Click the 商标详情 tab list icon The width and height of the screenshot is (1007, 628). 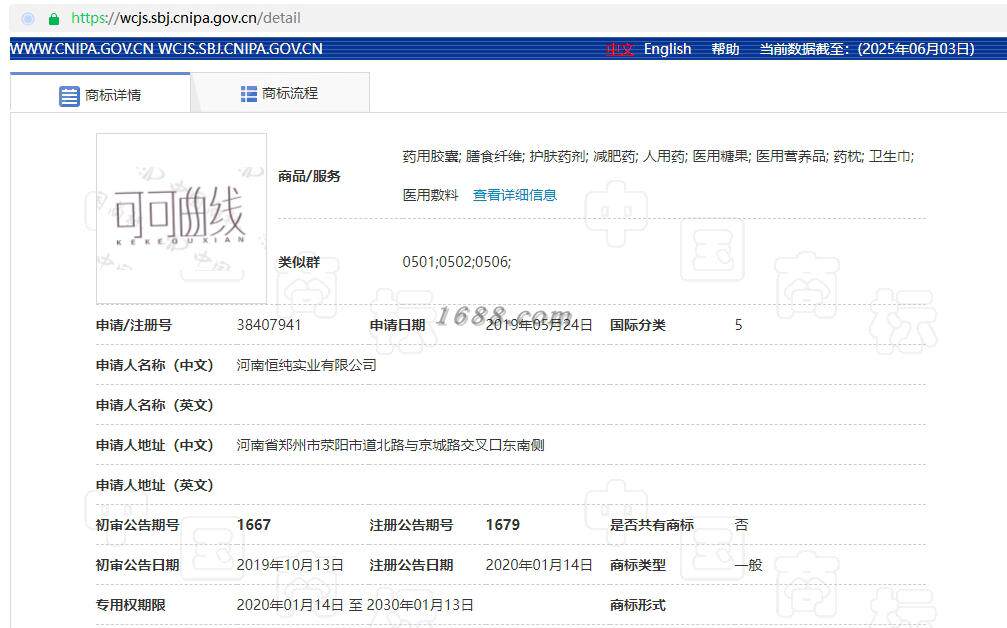(69, 96)
